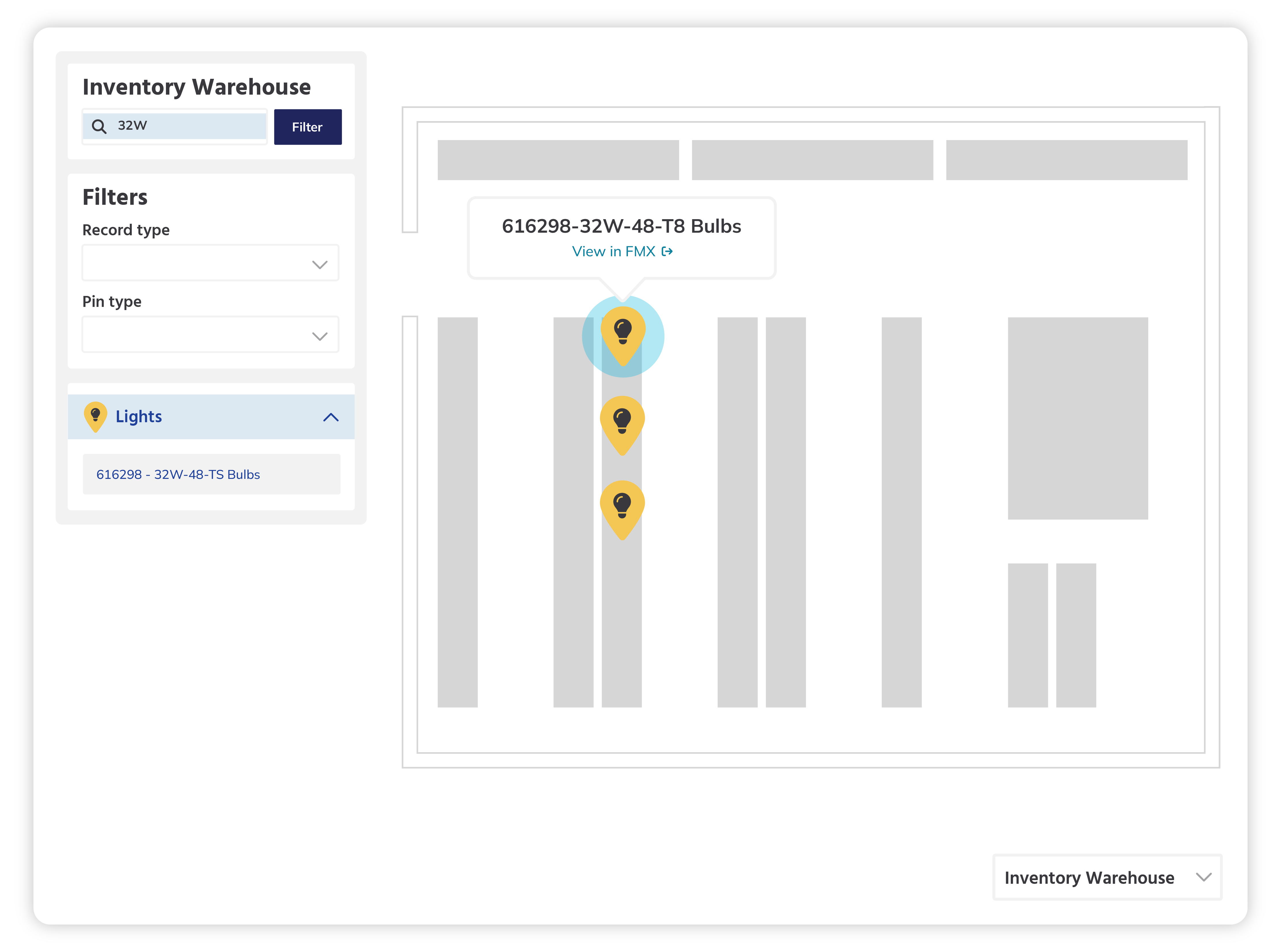Click the leftmost vertical shelf on map
The image size is (1282, 952).
coord(457,512)
